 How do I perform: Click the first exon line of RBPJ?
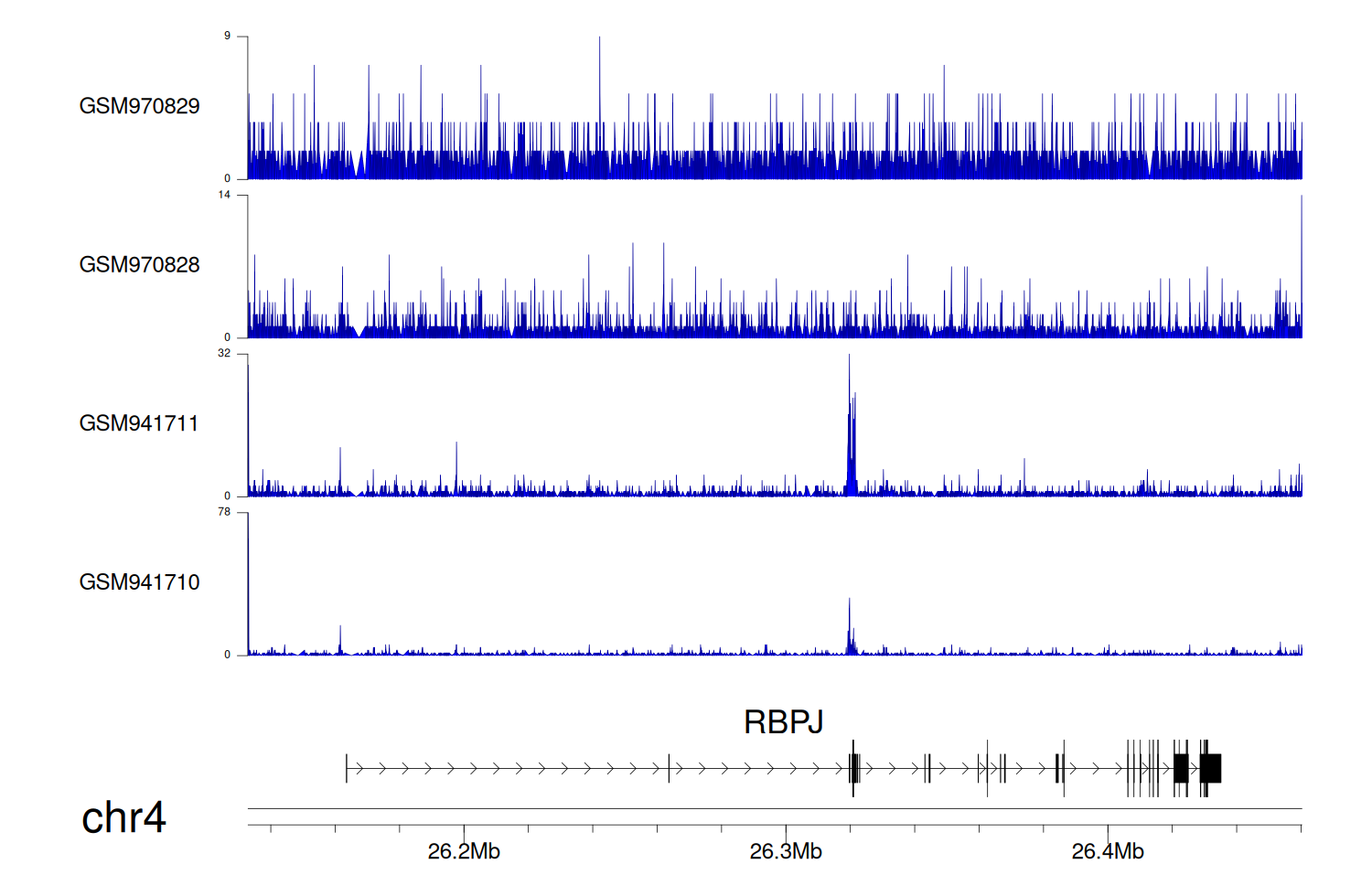347,768
